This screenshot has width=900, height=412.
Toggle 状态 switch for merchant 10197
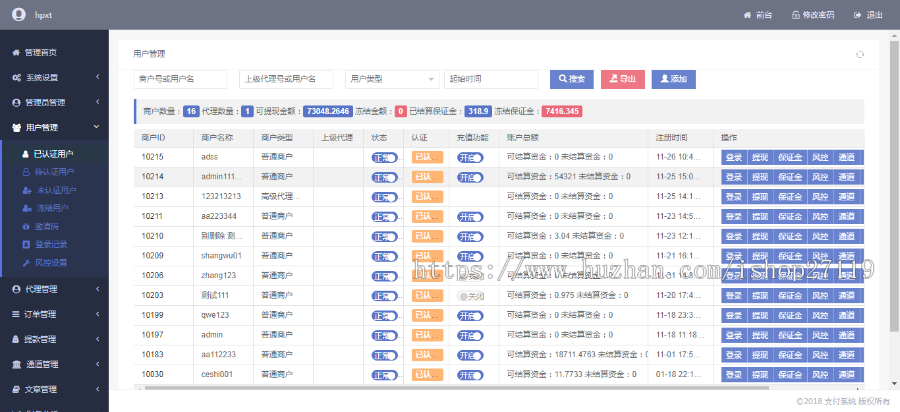point(385,336)
